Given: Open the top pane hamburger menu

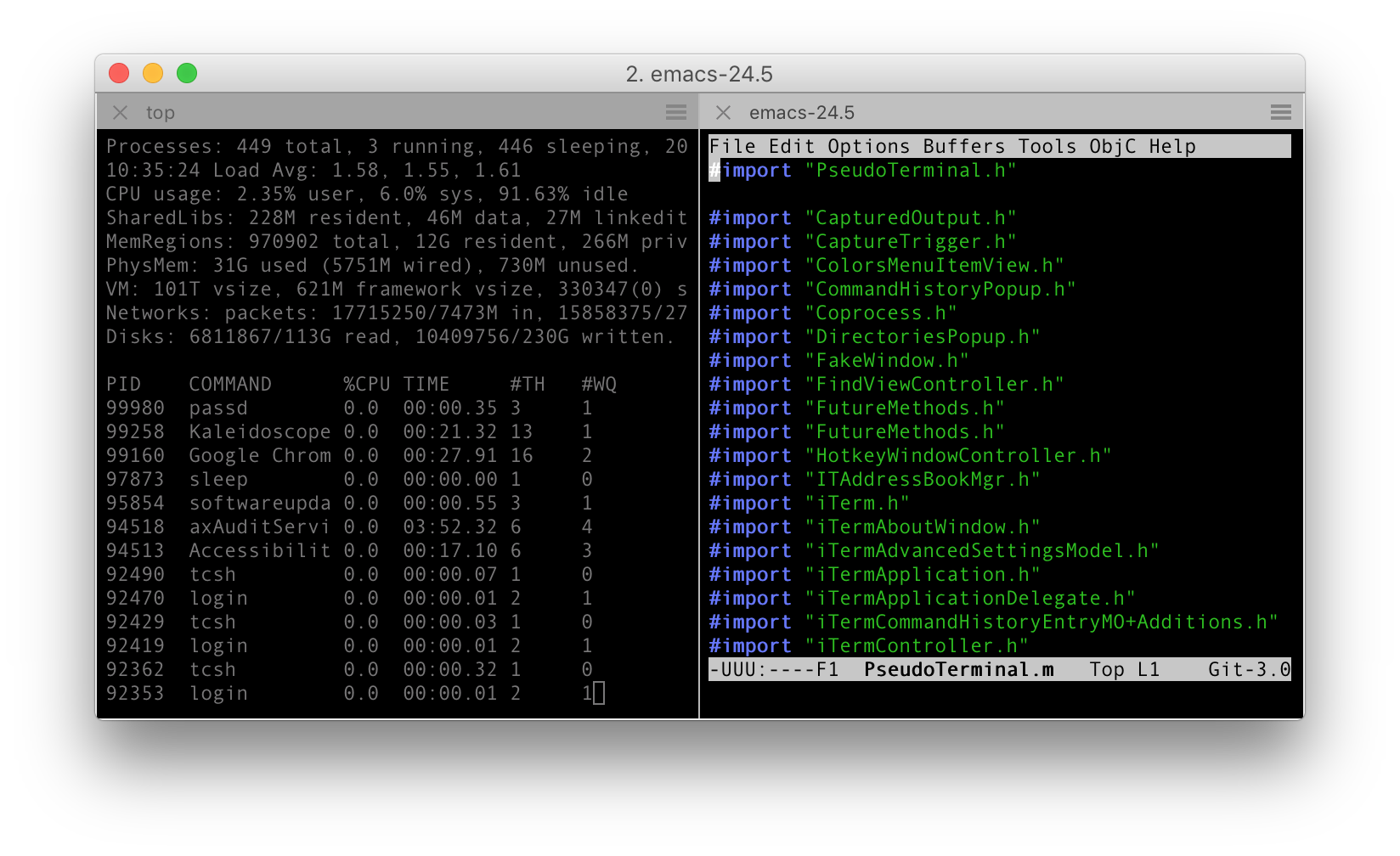Looking at the screenshot, I should [676, 113].
